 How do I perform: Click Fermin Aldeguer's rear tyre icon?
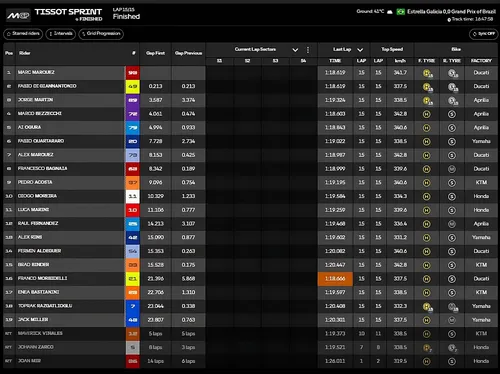point(452,252)
